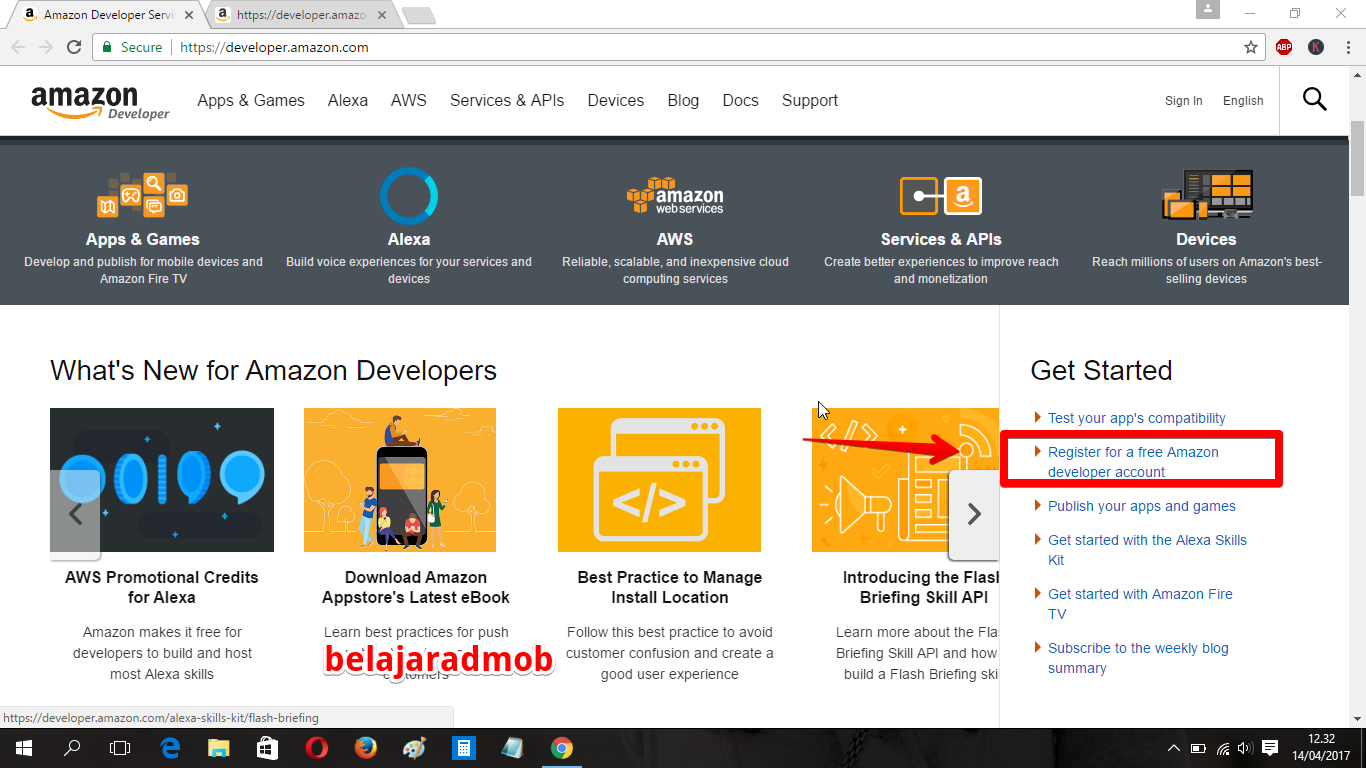Open Task View in taskbar
The width and height of the screenshot is (1366, 768).
tap(120, 748)
